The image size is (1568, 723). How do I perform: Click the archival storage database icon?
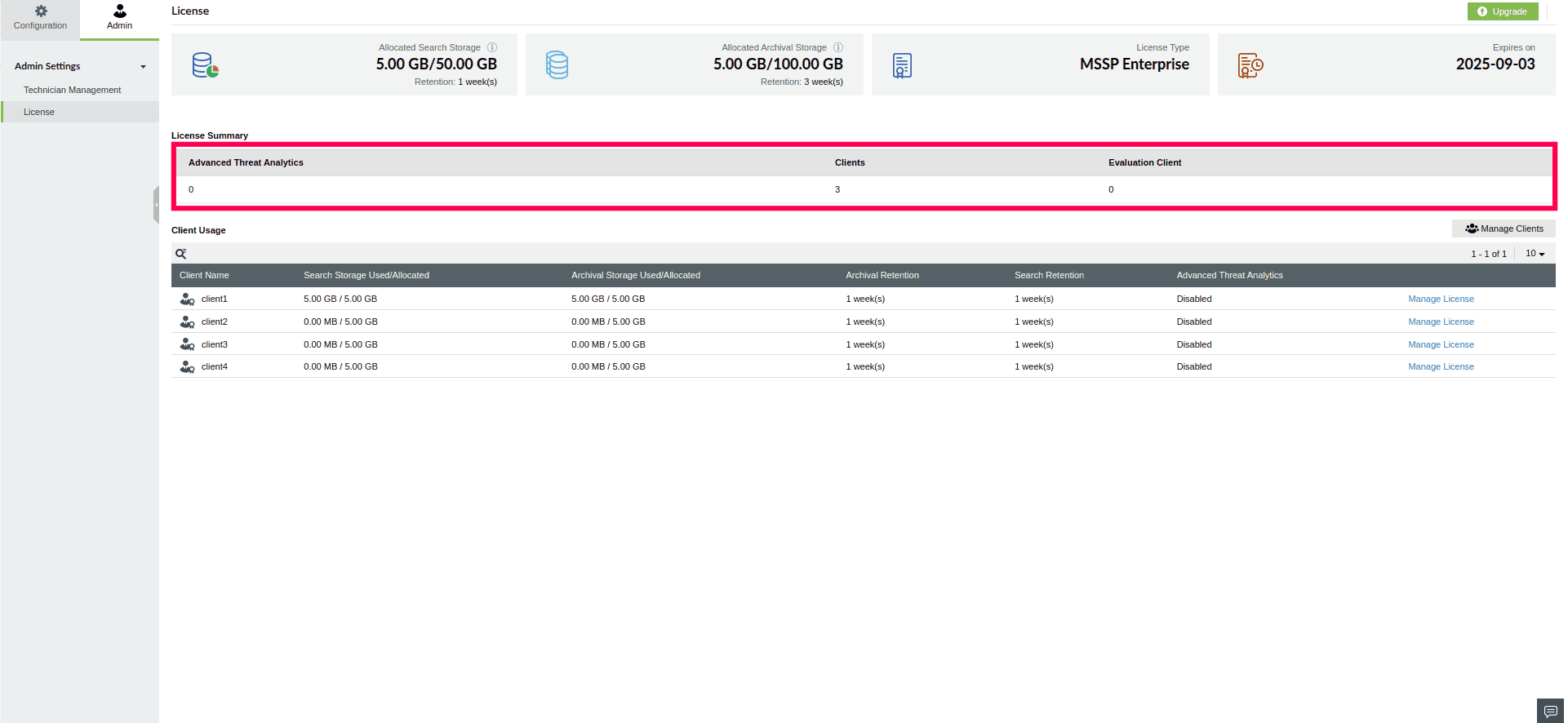[x=557, y=65]
